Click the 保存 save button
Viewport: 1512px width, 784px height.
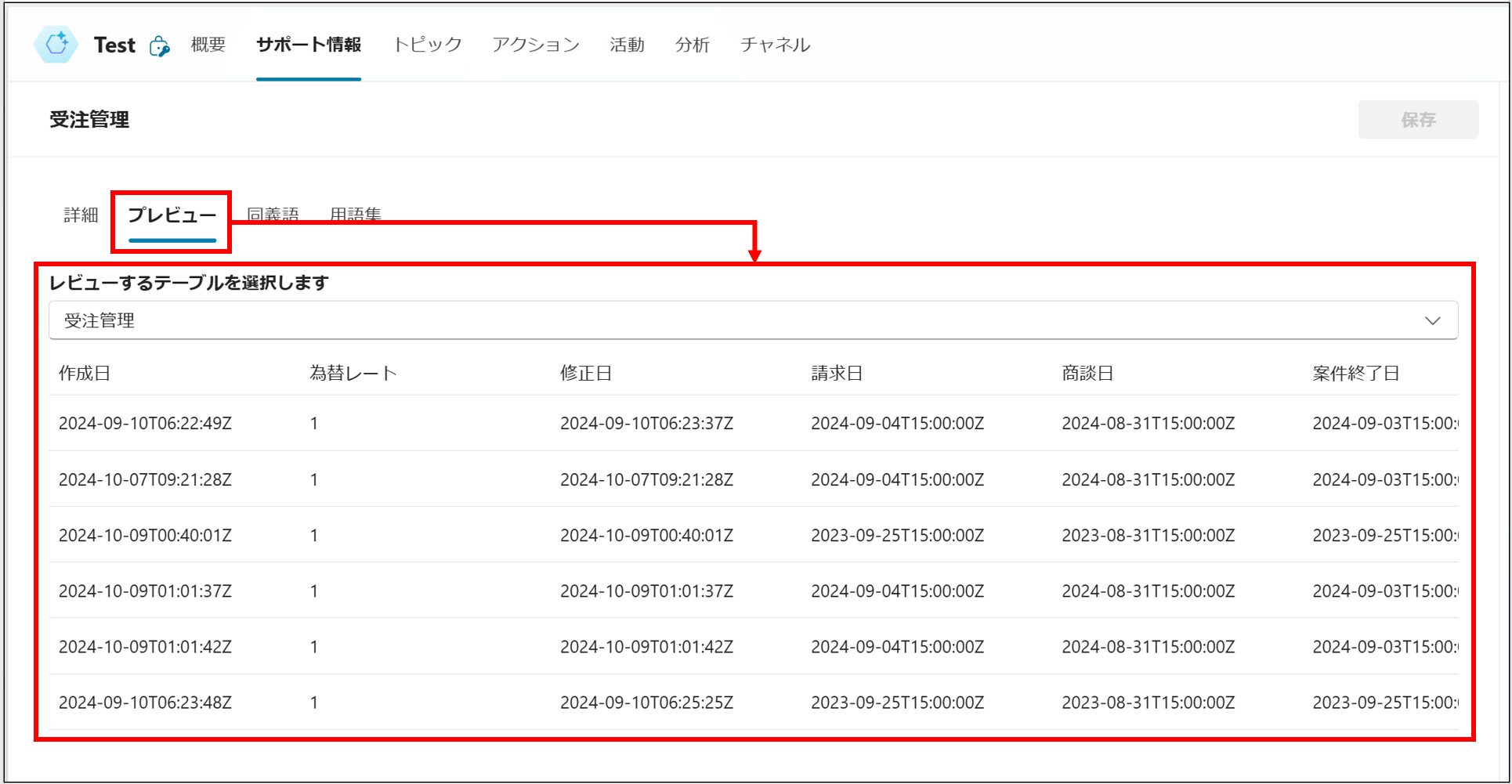(x=1418, y=119)
